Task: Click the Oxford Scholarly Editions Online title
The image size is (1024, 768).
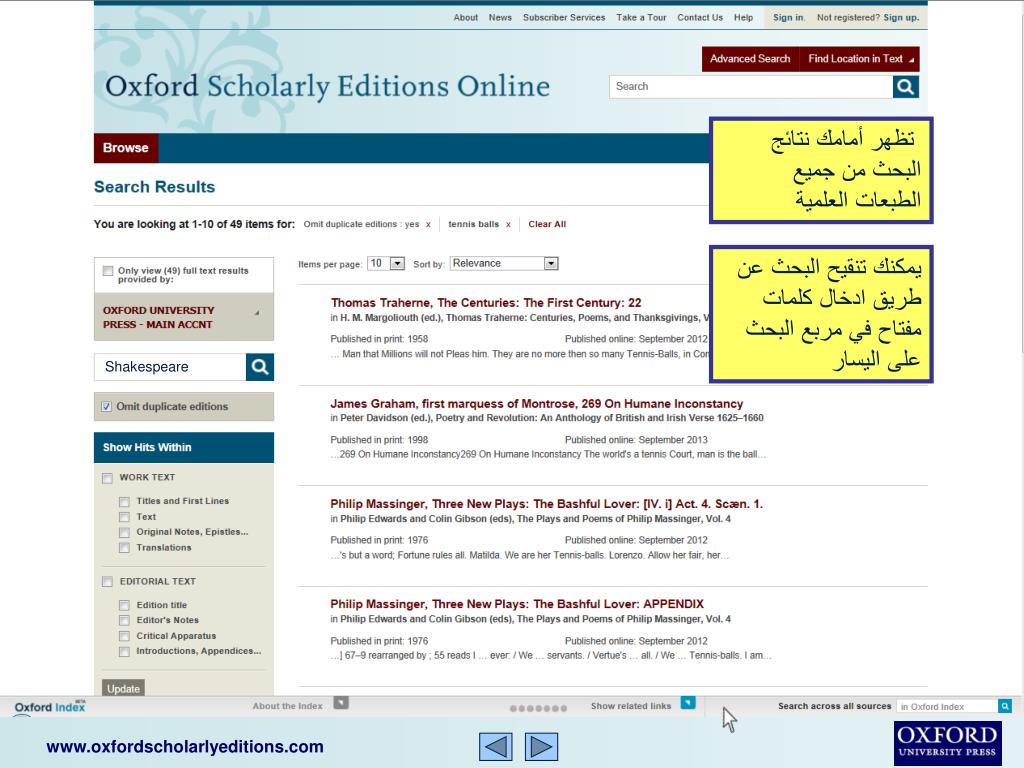Action: [327, 87]
